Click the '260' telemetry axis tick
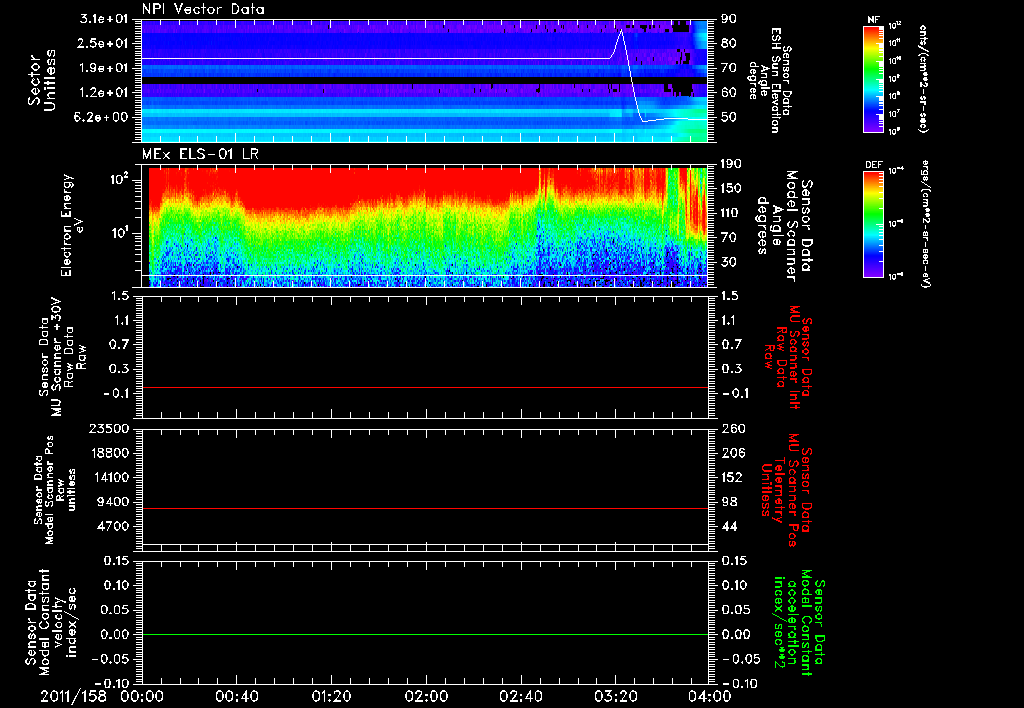Screen dimensions: 1024x708 tap(732, 429)
